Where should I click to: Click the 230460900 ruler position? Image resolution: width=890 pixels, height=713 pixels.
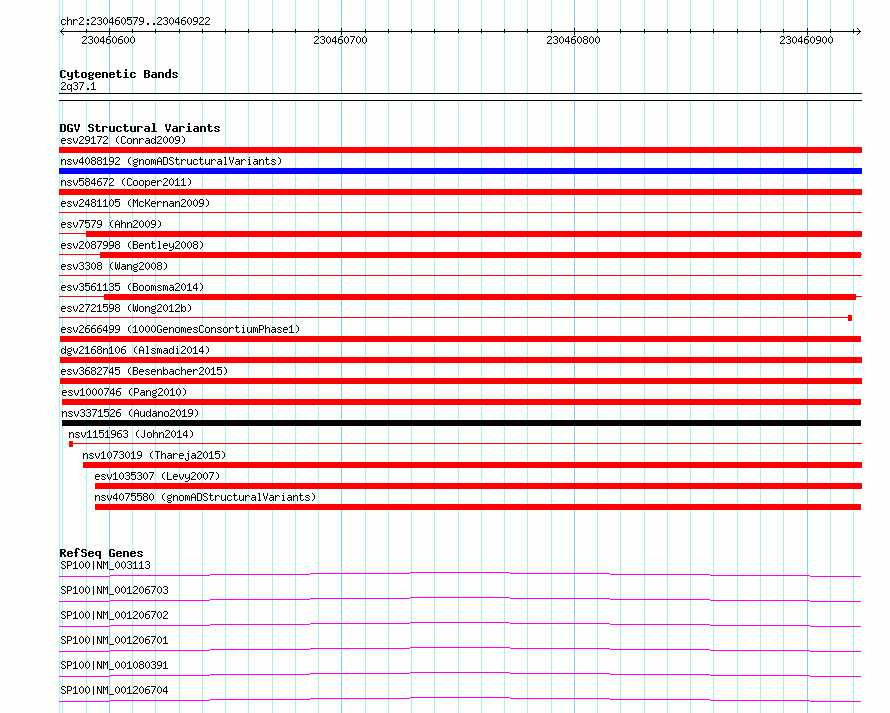point(806,40)
